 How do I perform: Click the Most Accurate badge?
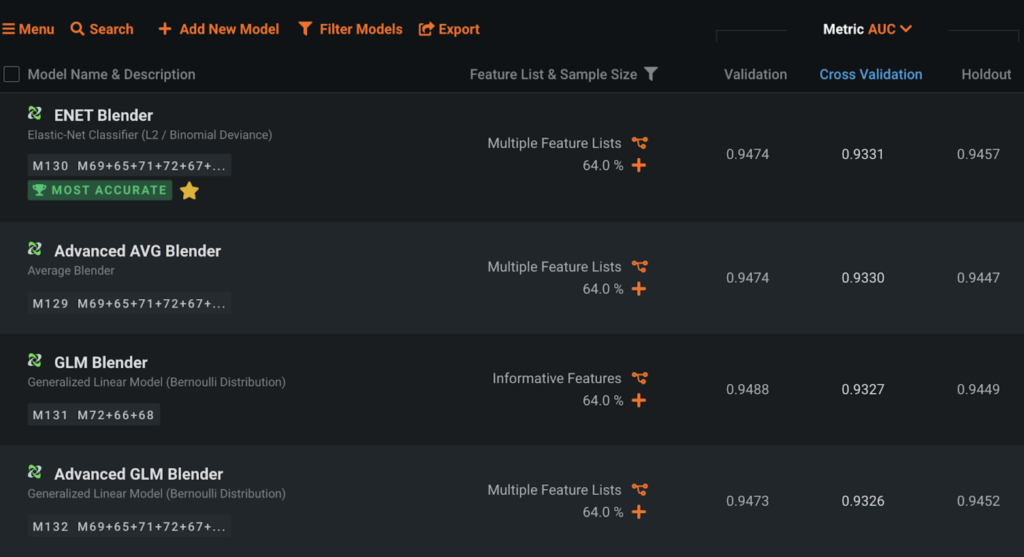pyautogui.click(x=100, y=190)
